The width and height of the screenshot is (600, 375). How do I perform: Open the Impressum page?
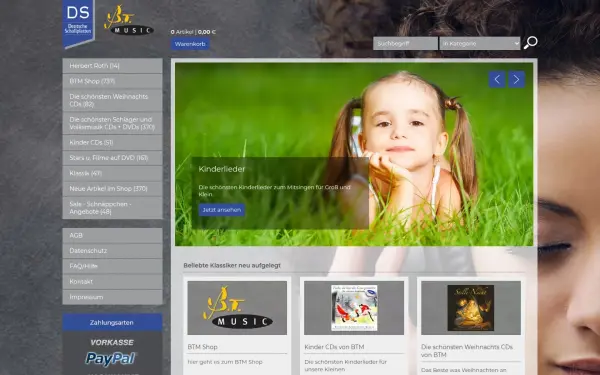(x=112, y=297)
